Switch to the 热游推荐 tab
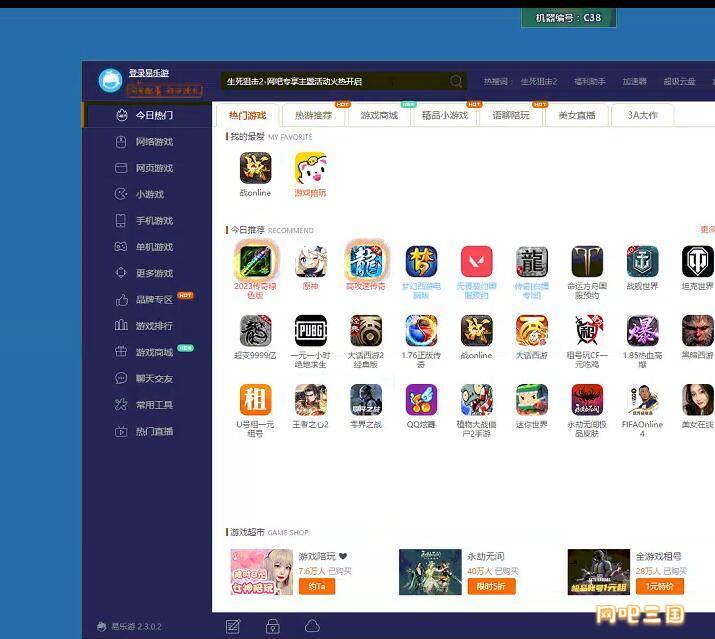The image size is (715, 639). coord(313,115)
